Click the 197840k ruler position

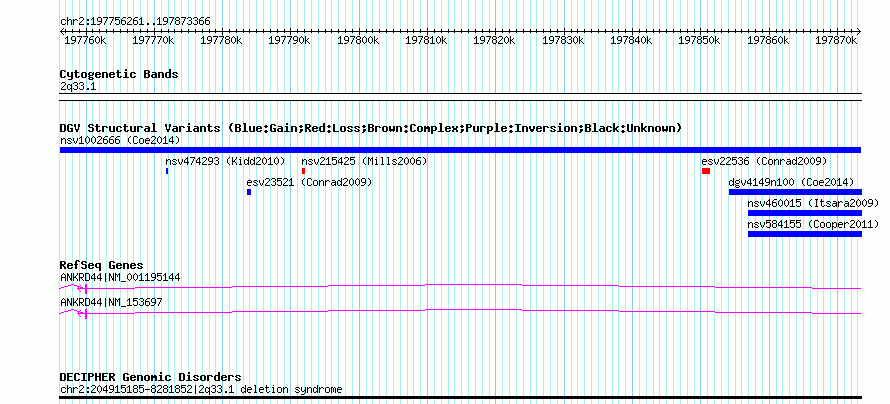click(631, 40)
